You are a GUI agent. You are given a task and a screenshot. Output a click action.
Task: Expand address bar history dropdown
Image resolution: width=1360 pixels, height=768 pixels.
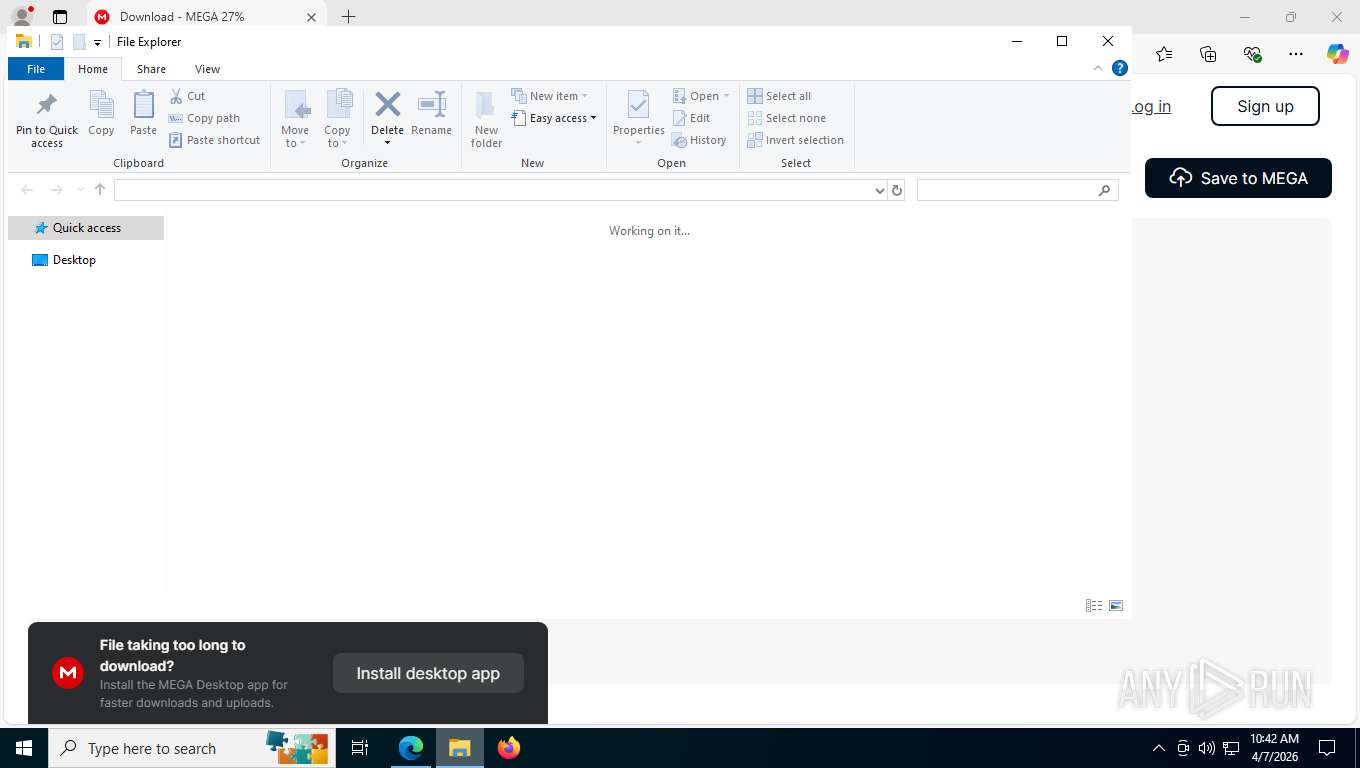[880, 190]
